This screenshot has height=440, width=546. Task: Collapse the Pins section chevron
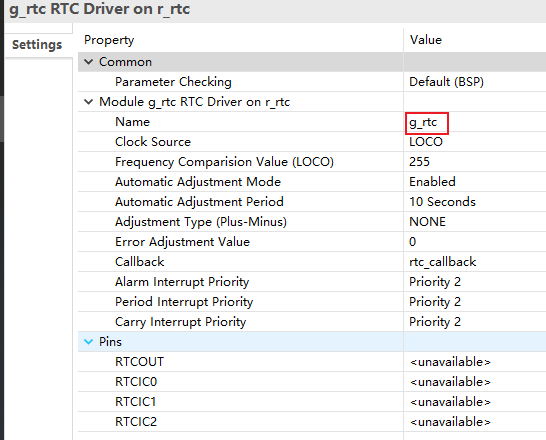pos(89,342)
